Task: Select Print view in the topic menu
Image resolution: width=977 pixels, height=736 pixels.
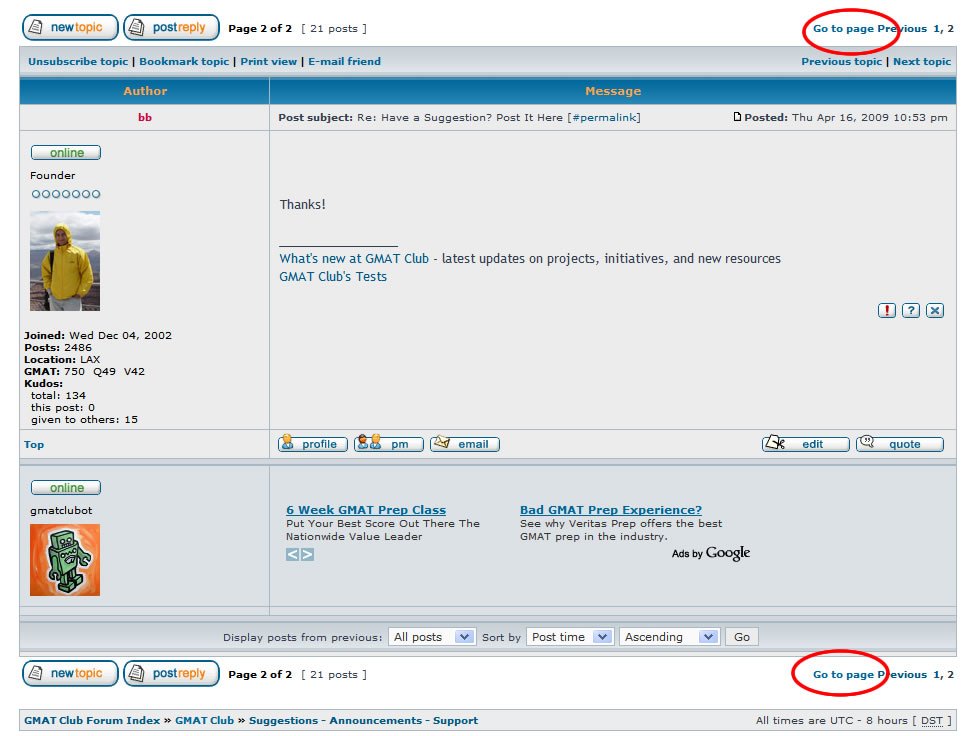Action: (269, 62)
